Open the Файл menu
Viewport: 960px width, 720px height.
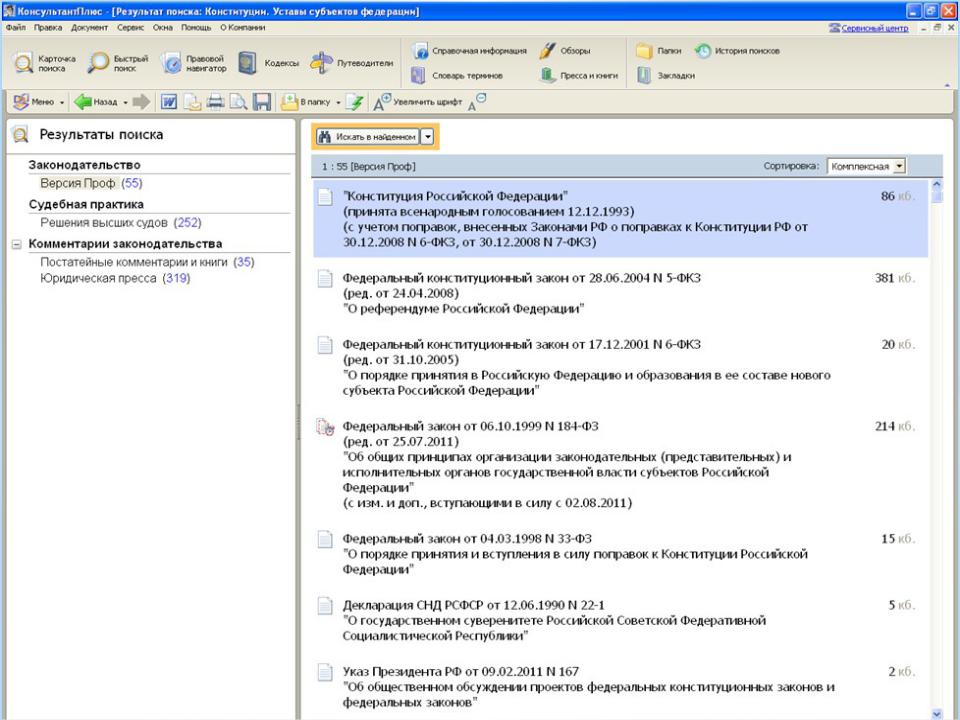pyautogui.click(x=16, y=28)
